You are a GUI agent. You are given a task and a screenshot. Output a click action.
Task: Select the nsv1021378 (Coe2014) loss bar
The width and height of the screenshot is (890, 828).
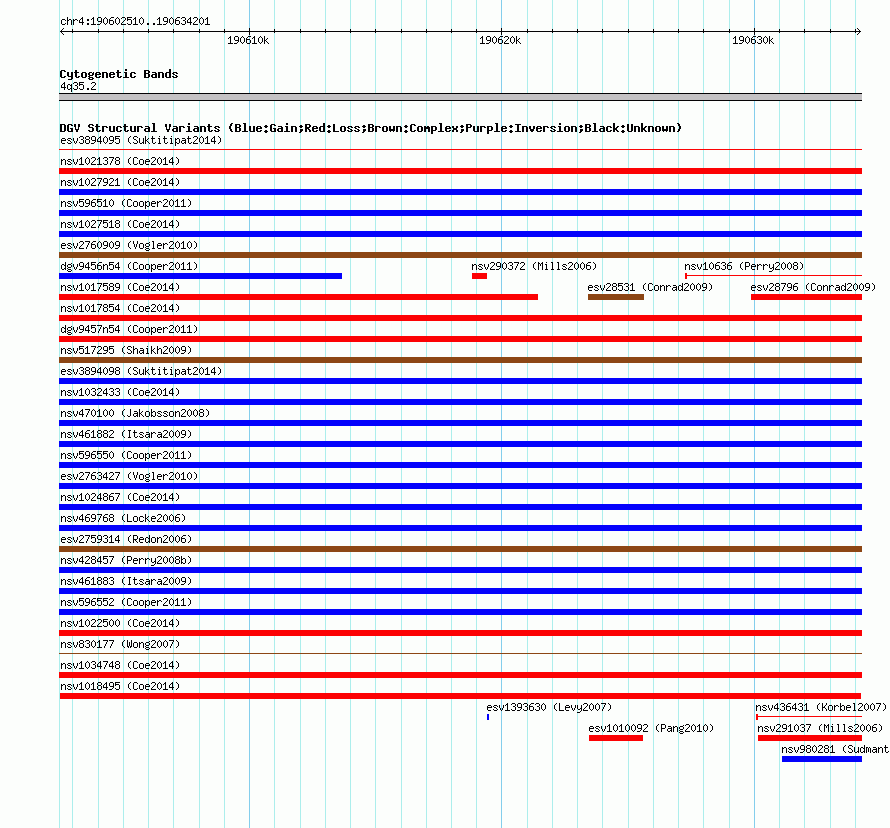460,171
